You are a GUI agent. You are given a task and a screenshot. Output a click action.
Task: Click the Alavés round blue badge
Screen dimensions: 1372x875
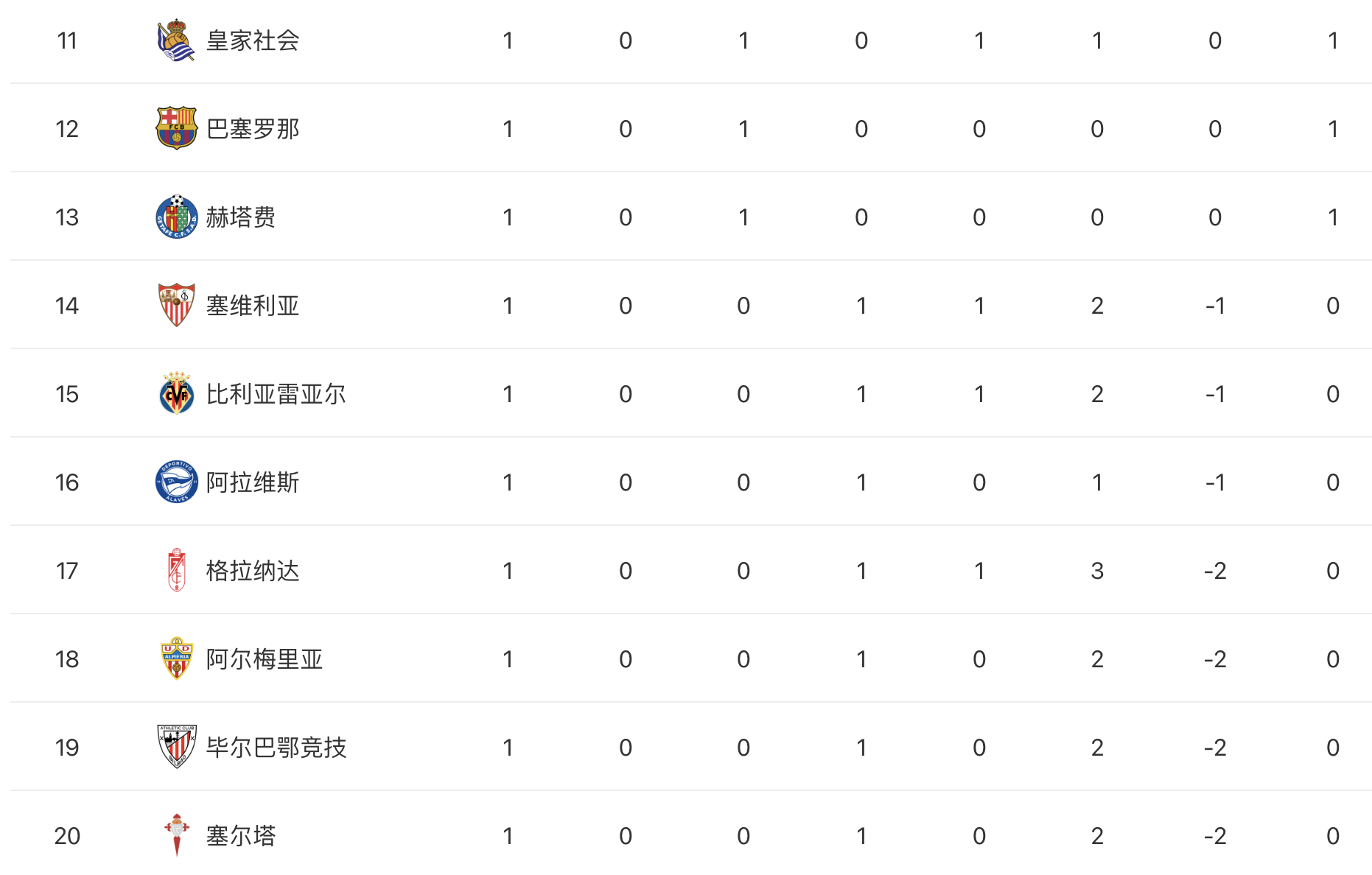[176, 482]
